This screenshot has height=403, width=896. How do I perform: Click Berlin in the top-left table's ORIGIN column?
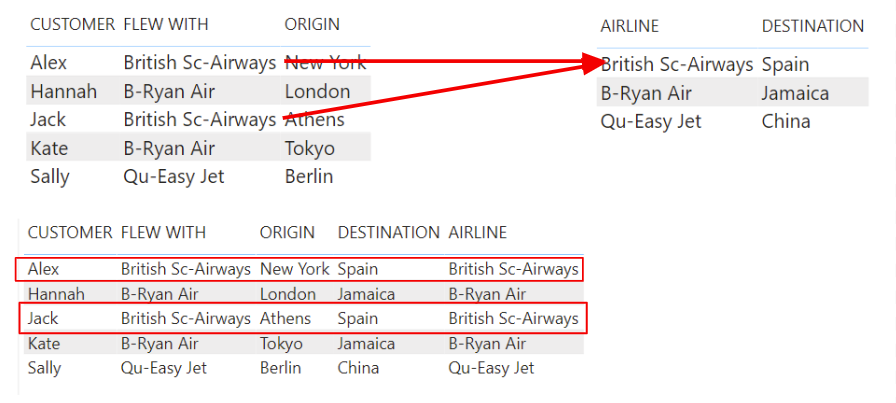(x=309, y=177)
